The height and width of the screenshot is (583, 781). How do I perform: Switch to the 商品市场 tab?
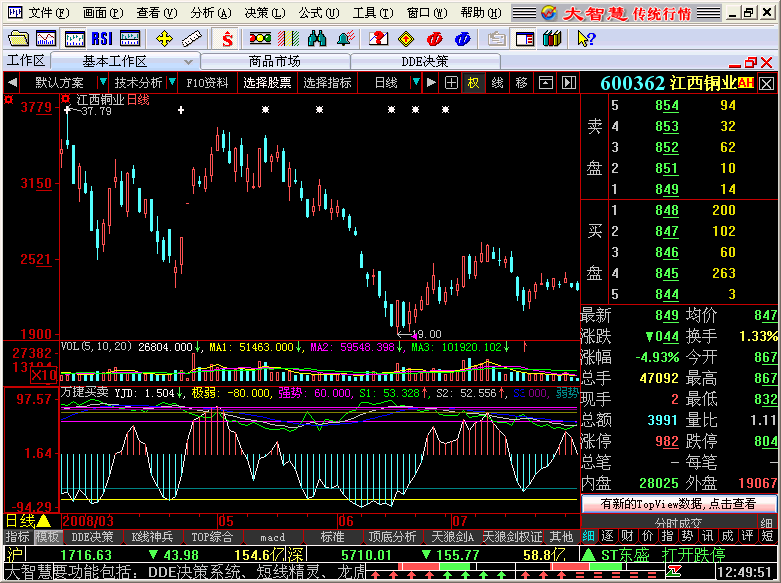pos(275,62)
